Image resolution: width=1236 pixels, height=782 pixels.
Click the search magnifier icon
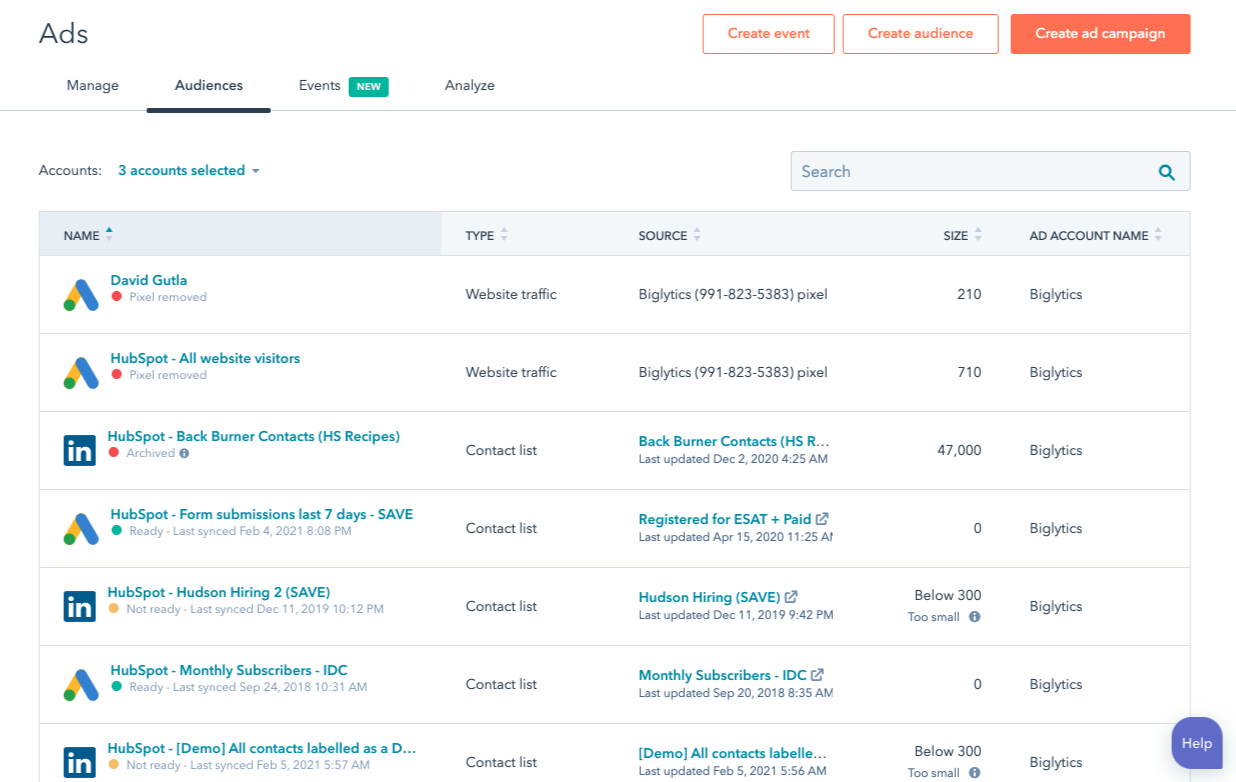[x=1166, y=171]
